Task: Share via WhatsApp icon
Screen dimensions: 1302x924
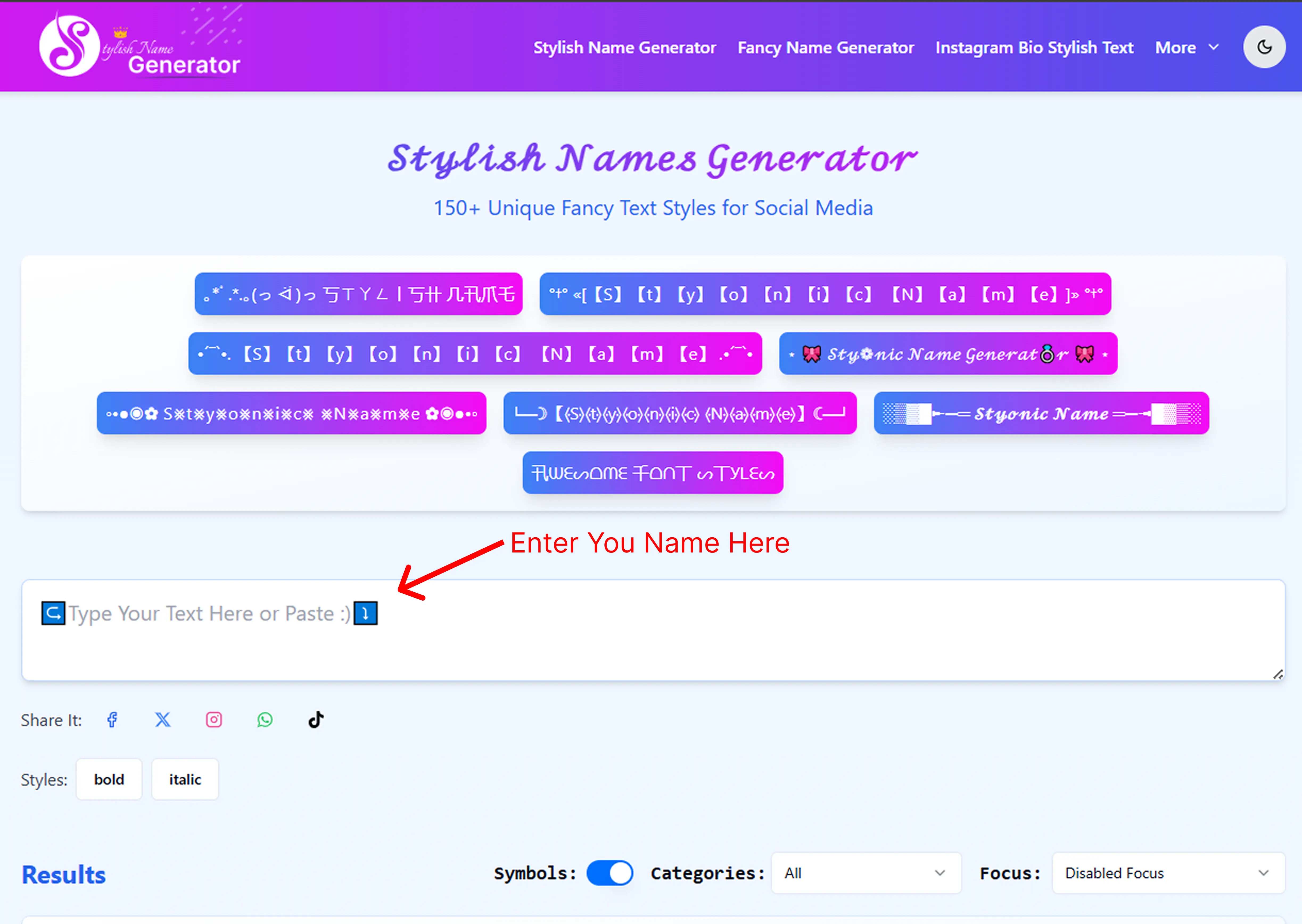Action: [265, 720]
